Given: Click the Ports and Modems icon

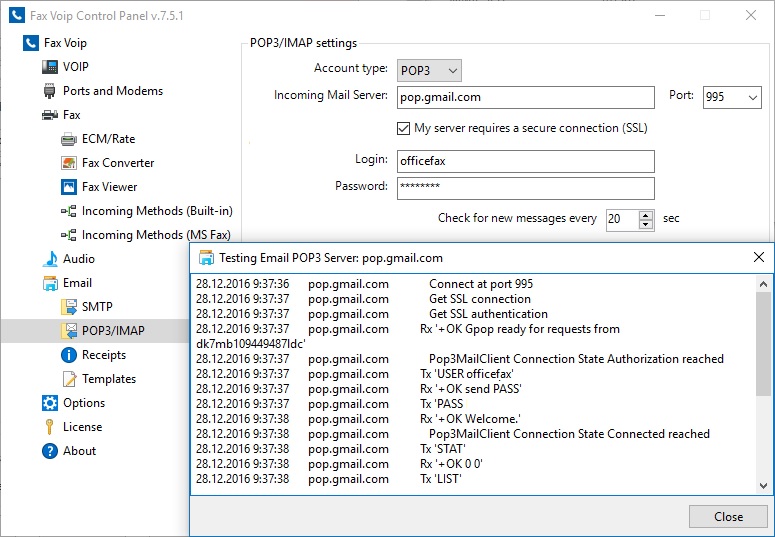Looking at the screenshot, I should coord(50,91).
